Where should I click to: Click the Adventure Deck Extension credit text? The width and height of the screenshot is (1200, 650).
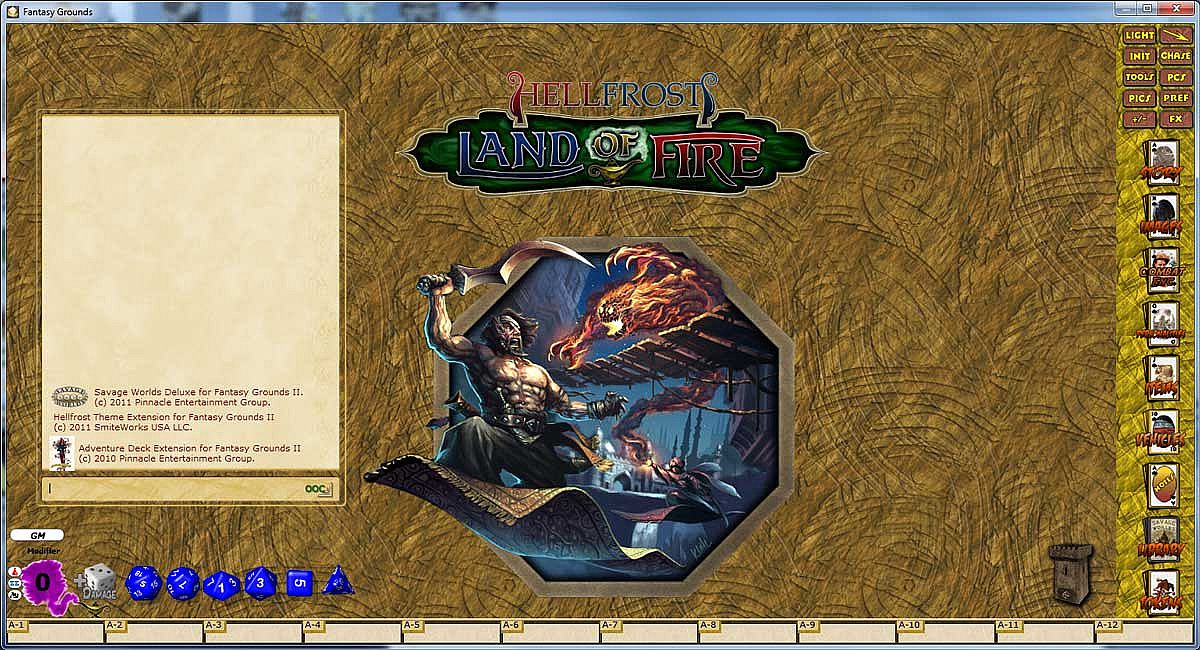coord(189,453)
